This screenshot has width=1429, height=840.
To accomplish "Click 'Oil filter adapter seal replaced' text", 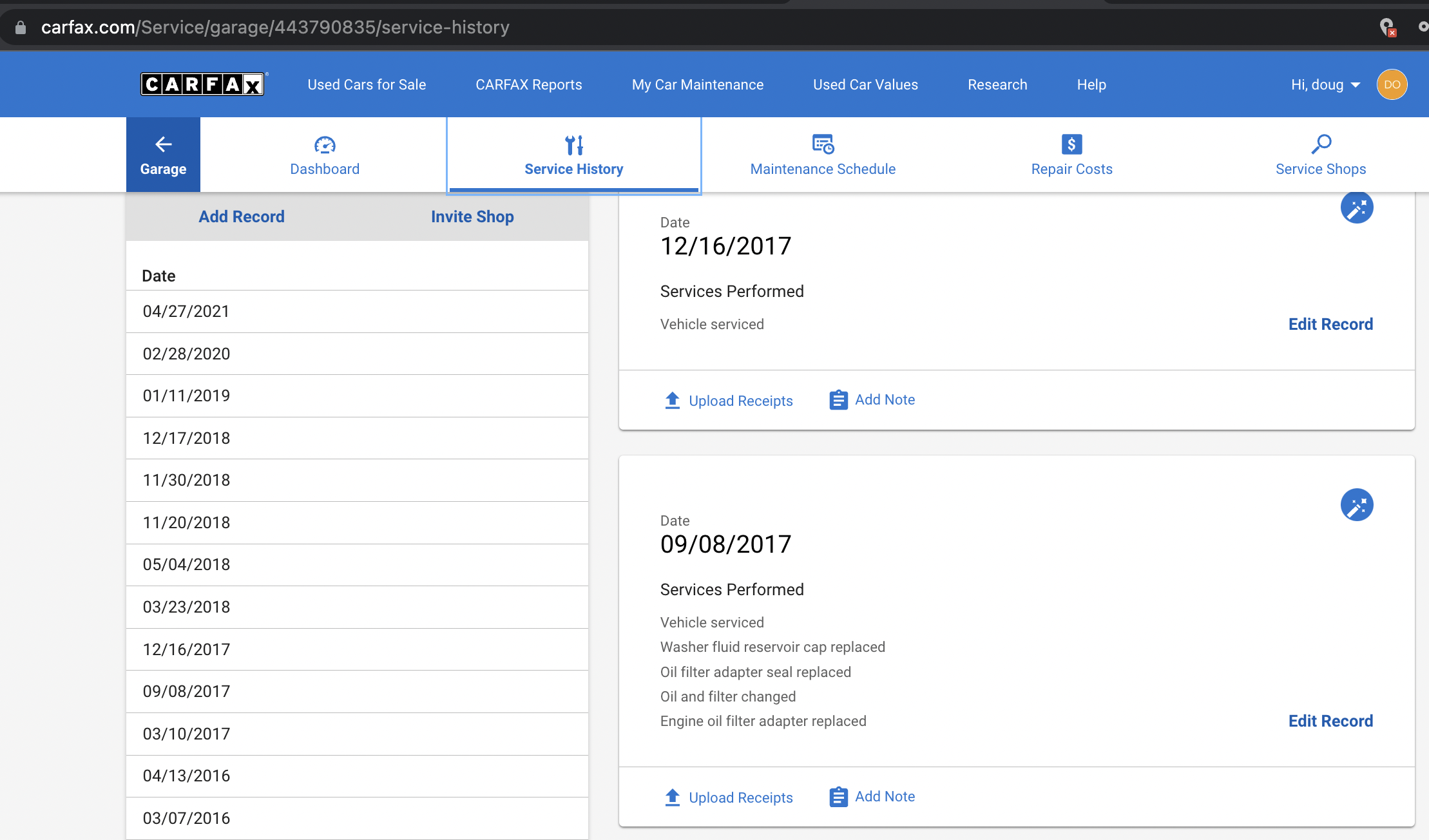I will coord(756,672).
